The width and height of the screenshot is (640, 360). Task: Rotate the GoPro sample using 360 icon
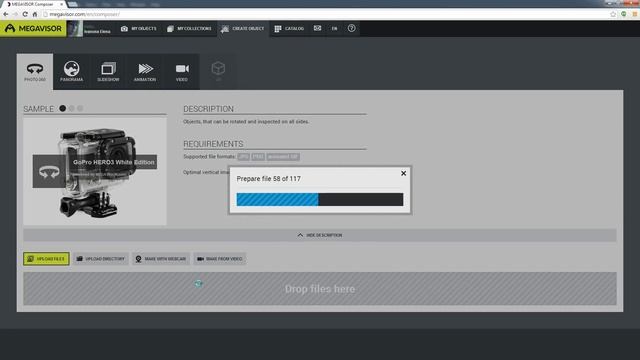tap(49, 171)
